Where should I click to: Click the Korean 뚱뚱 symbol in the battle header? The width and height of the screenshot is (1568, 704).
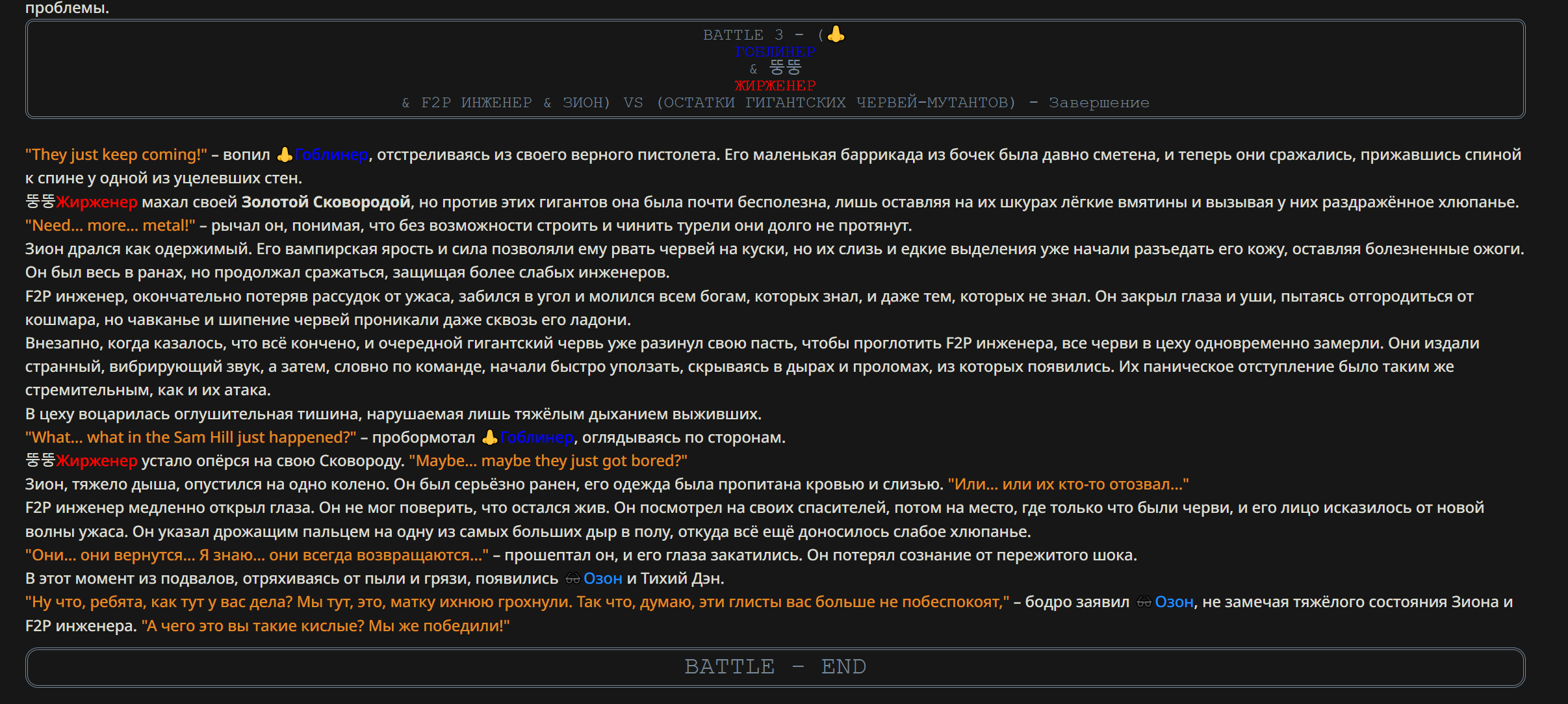(x=786, y=68)
